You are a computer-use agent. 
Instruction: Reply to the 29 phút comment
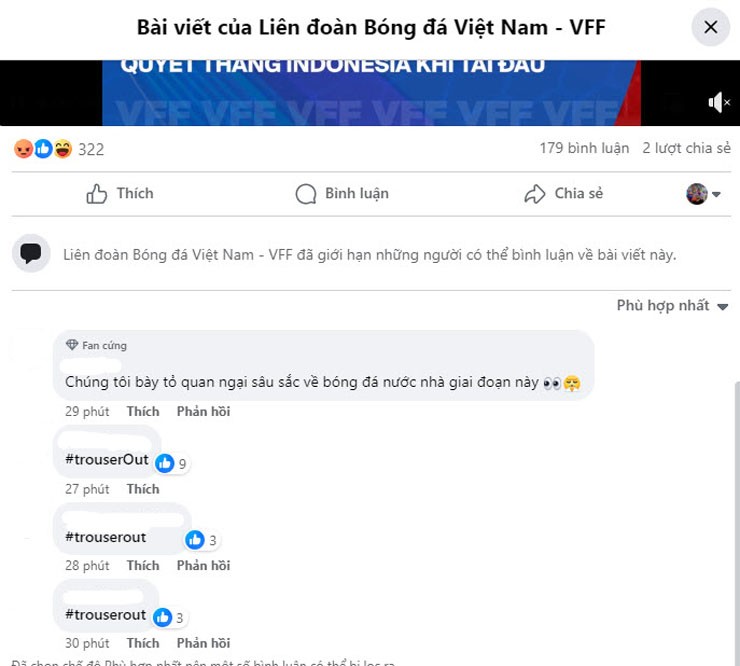[x=203, y=412]
